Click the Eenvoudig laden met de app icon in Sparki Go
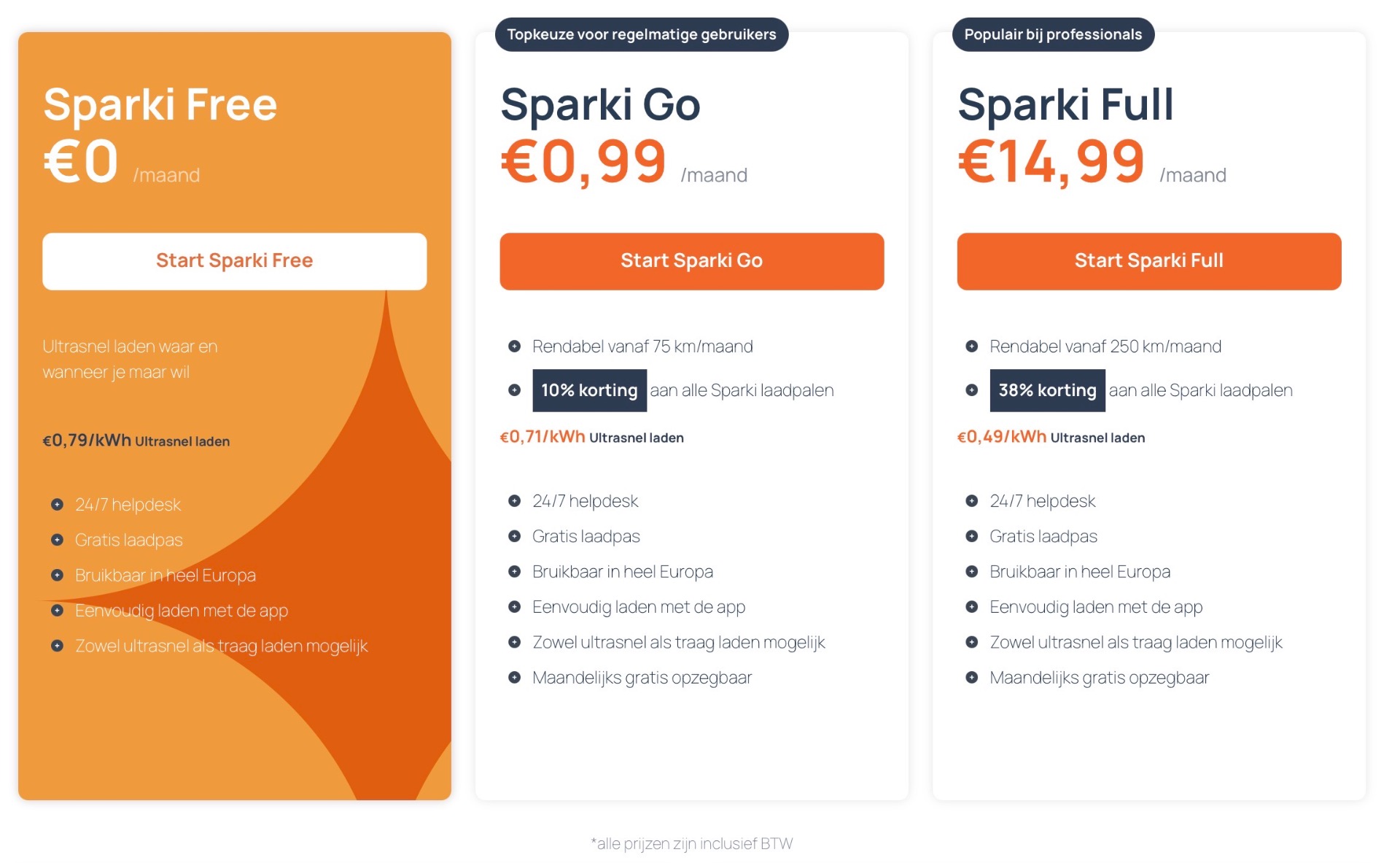 pyautogui.click(x=514, y=607)
